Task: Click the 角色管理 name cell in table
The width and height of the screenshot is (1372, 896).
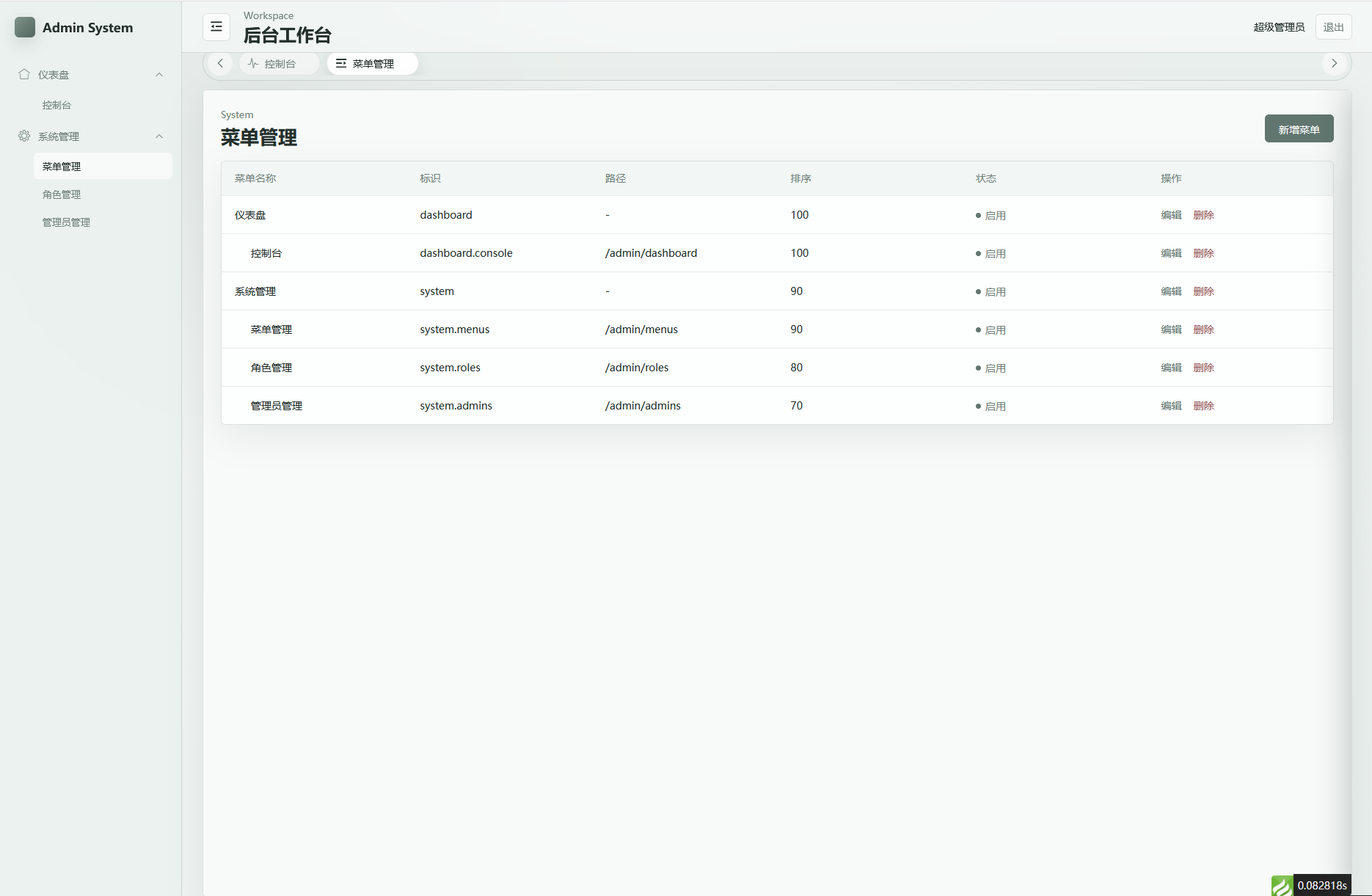Action: pyautogui.click(x=271, y=367)
